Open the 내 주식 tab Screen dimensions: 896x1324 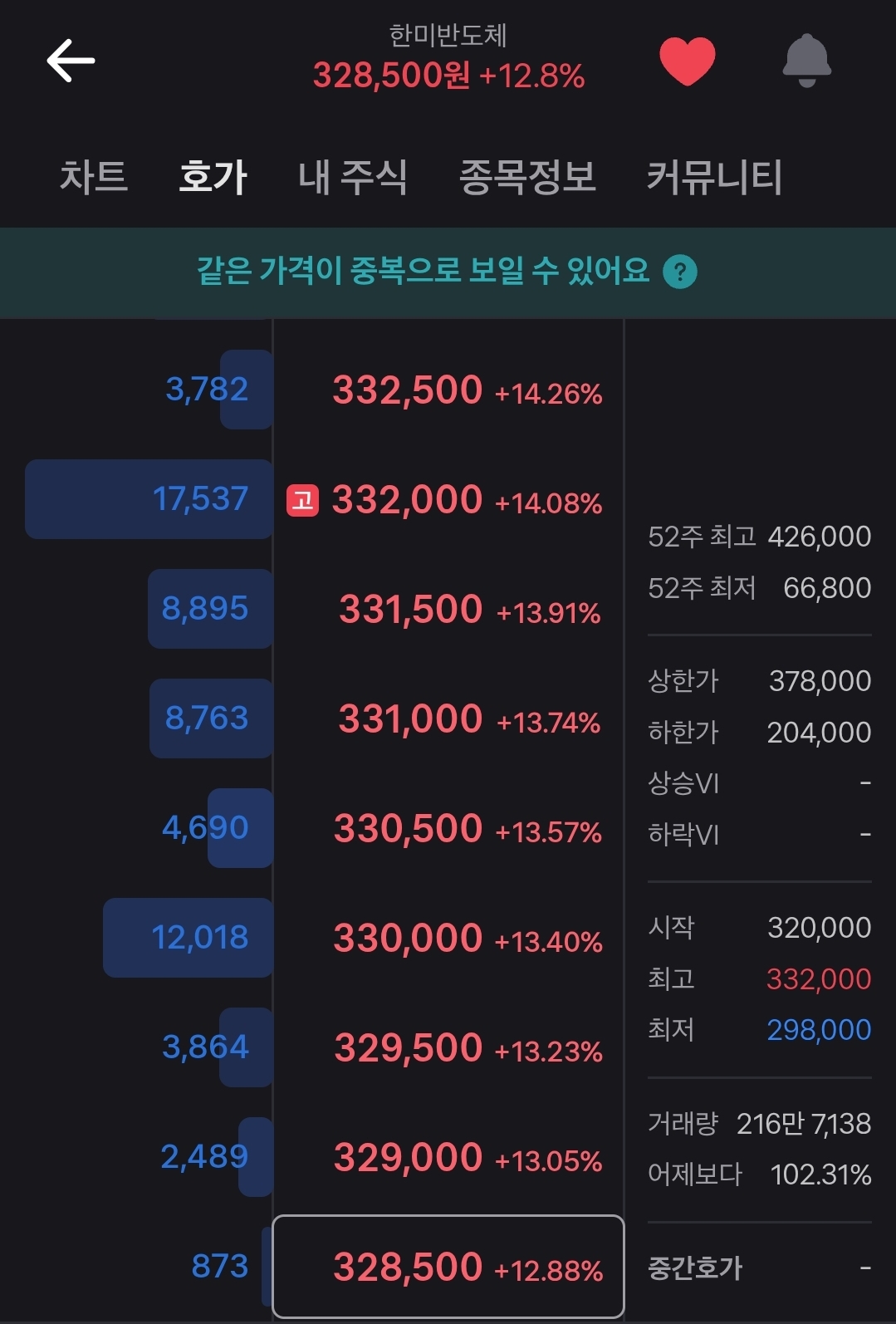click(x=353, y=177)
